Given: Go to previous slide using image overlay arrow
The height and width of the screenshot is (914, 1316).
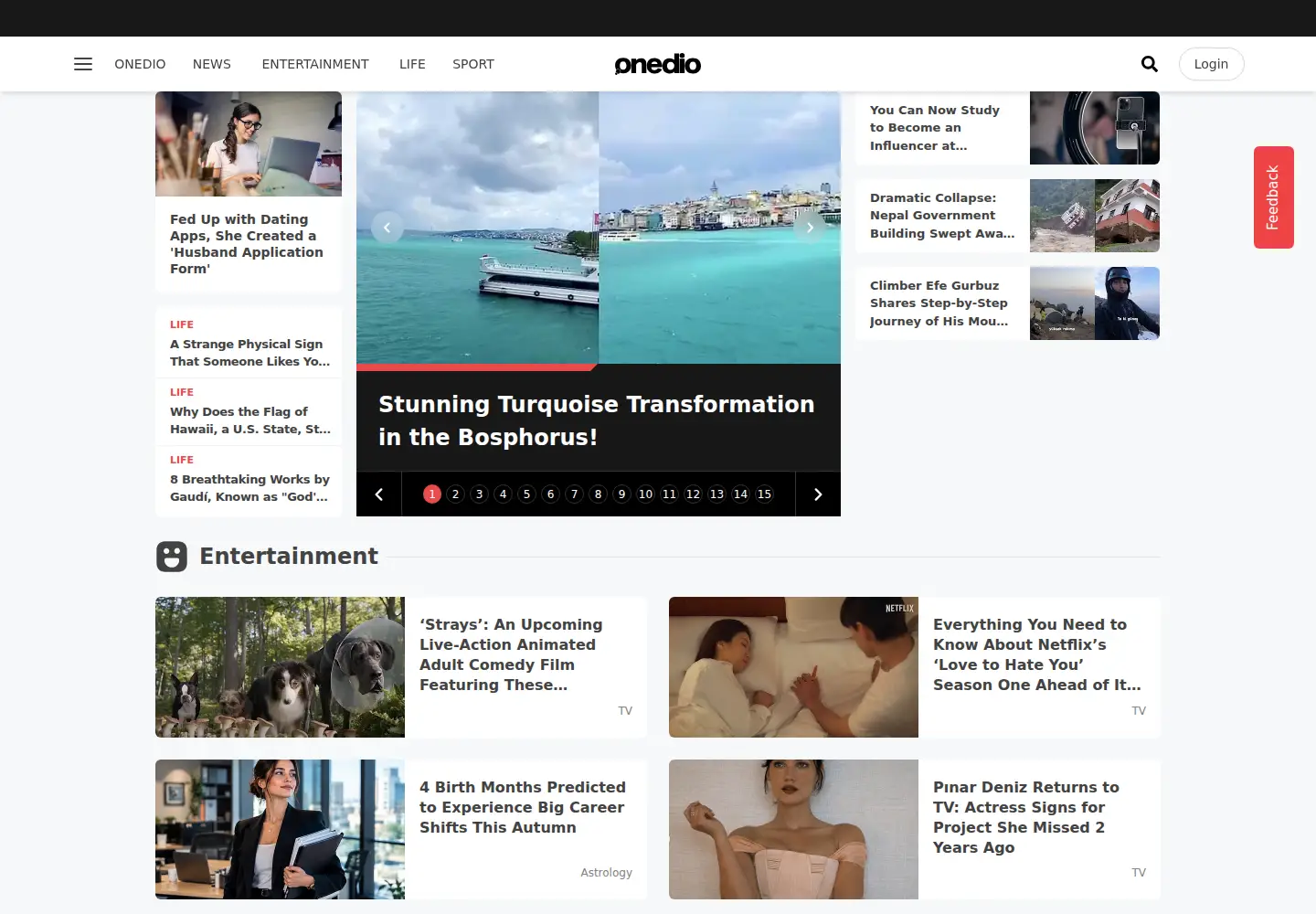Looking at the screenshot, I should [x=387, y=228].
